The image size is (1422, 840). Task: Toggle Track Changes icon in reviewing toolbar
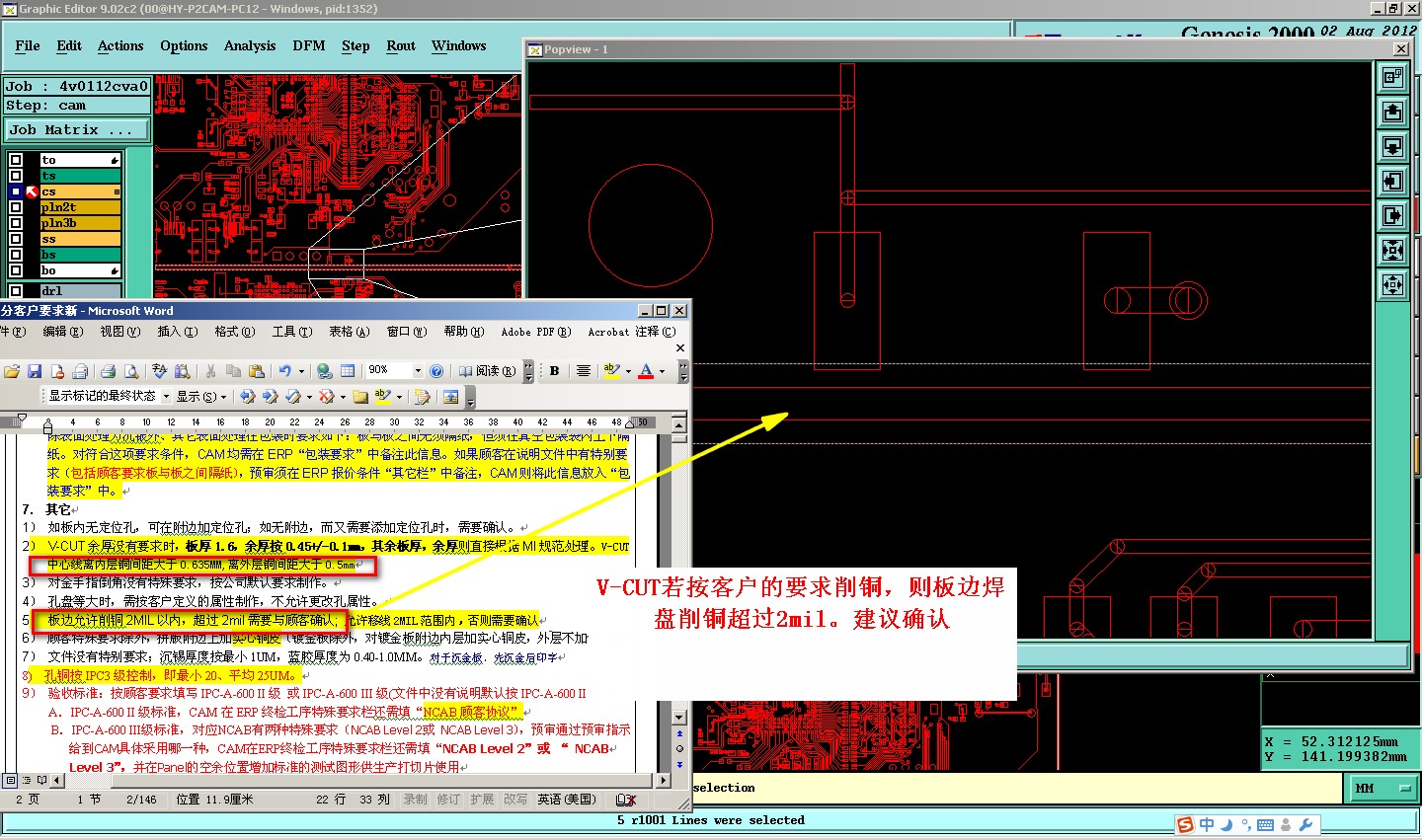coord(422,397)
